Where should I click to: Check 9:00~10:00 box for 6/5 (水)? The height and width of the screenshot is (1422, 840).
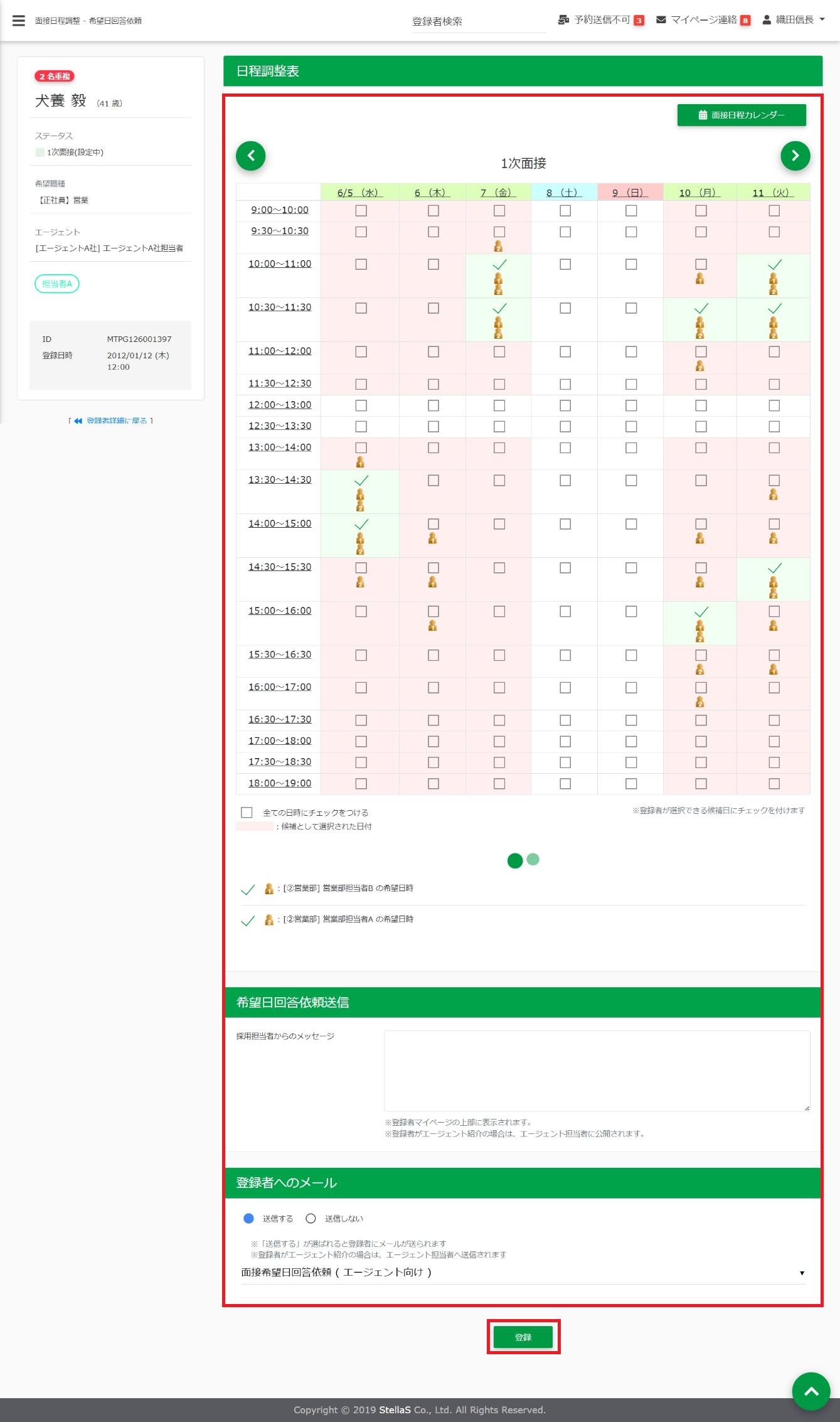point(361,211)
